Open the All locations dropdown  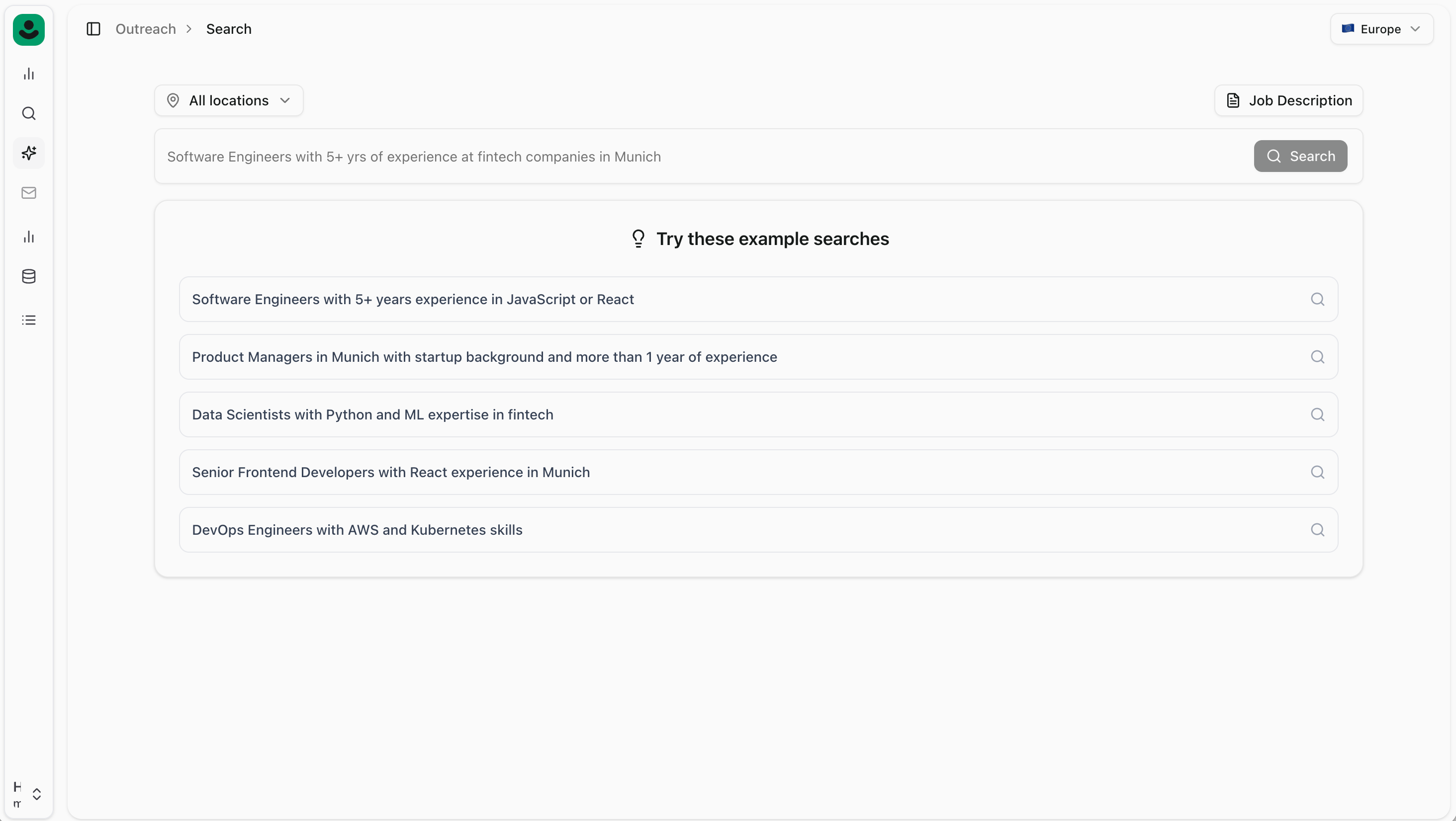tap(228, 100)
